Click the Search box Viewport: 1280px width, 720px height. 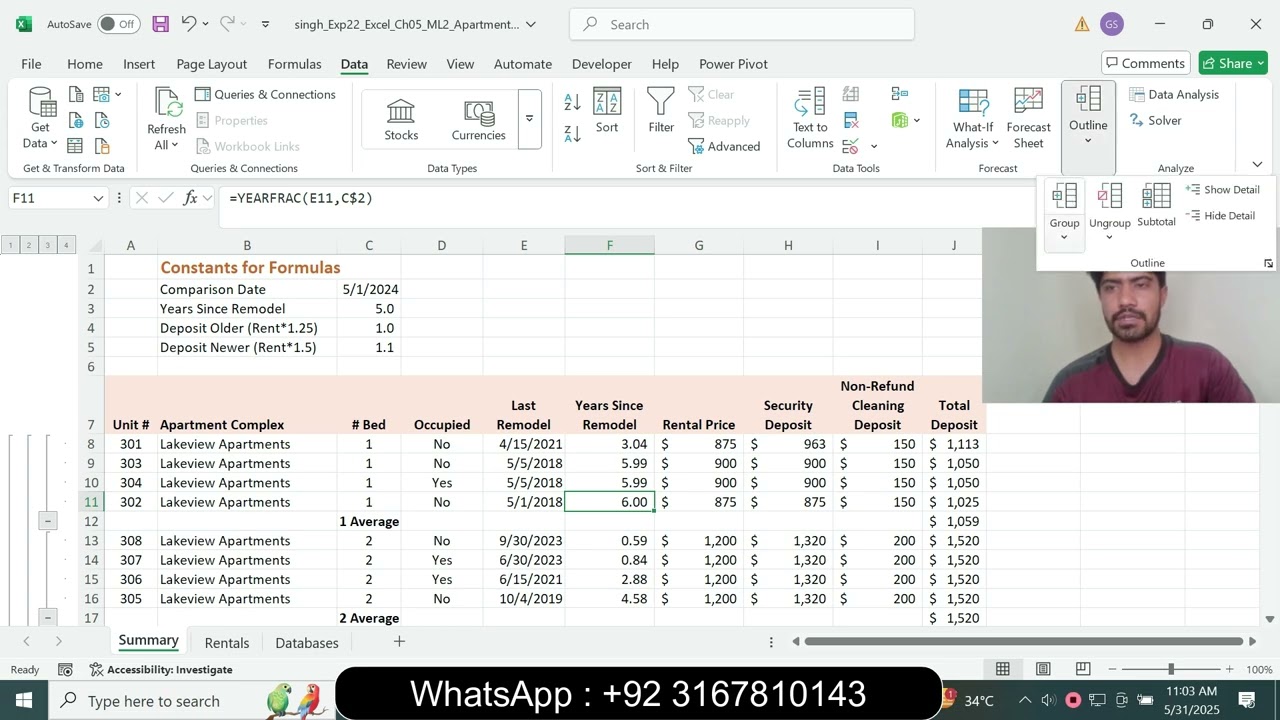point(742,24)
